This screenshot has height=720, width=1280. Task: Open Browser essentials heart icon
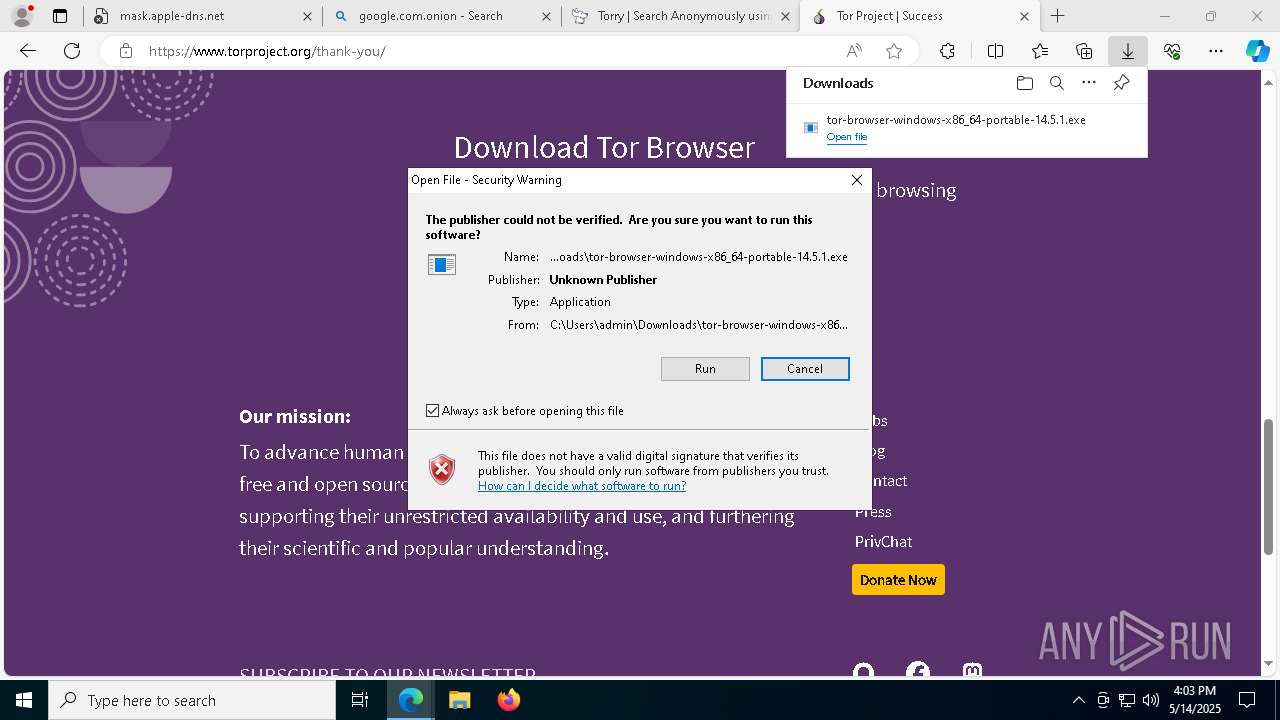point(1172,51)
